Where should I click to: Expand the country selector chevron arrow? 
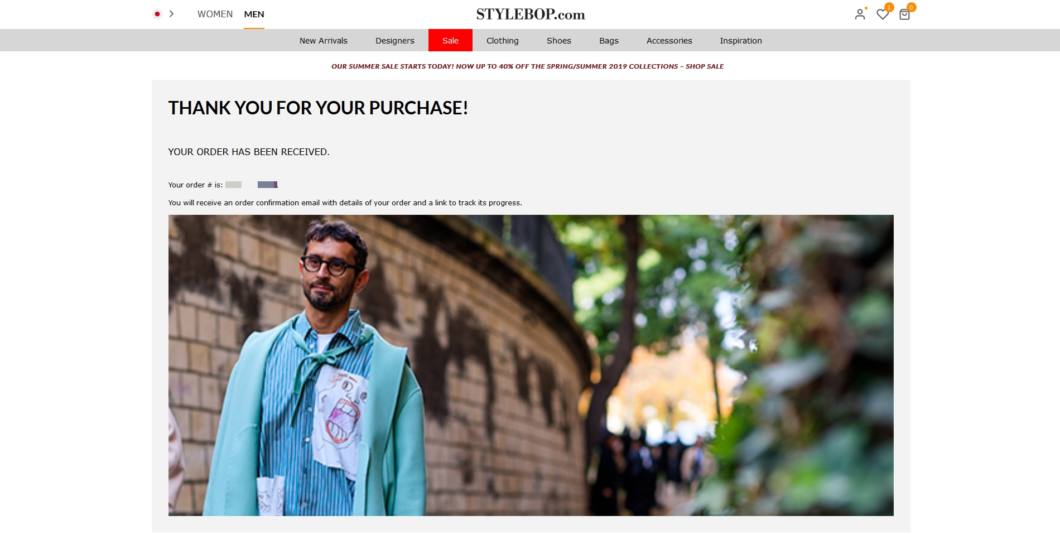(x=172, y=14)
